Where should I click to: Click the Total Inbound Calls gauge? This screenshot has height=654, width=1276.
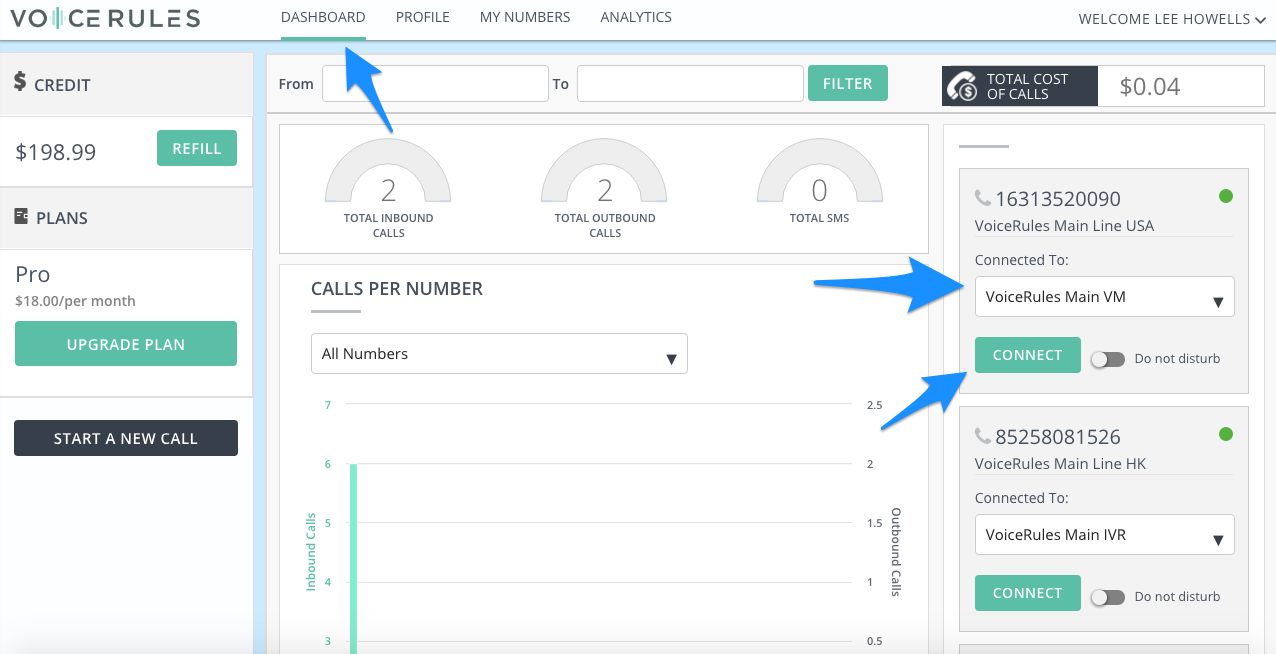pos(388,183)
